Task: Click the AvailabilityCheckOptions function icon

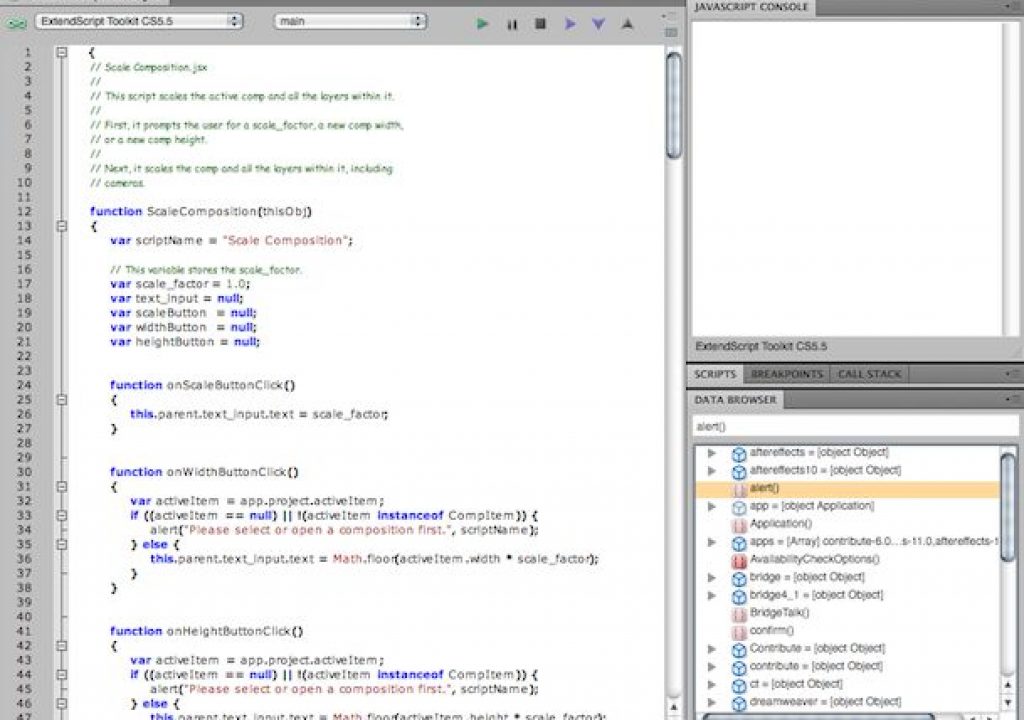Action: coord(739,561)
